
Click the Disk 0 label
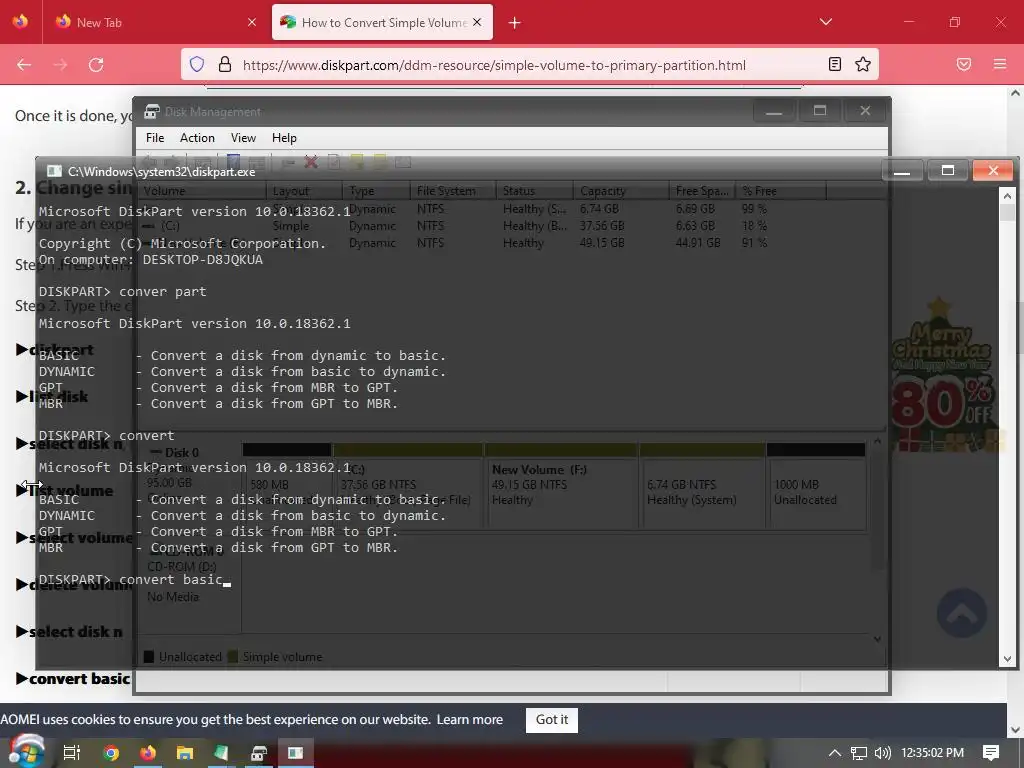click(x=182, y=453)
